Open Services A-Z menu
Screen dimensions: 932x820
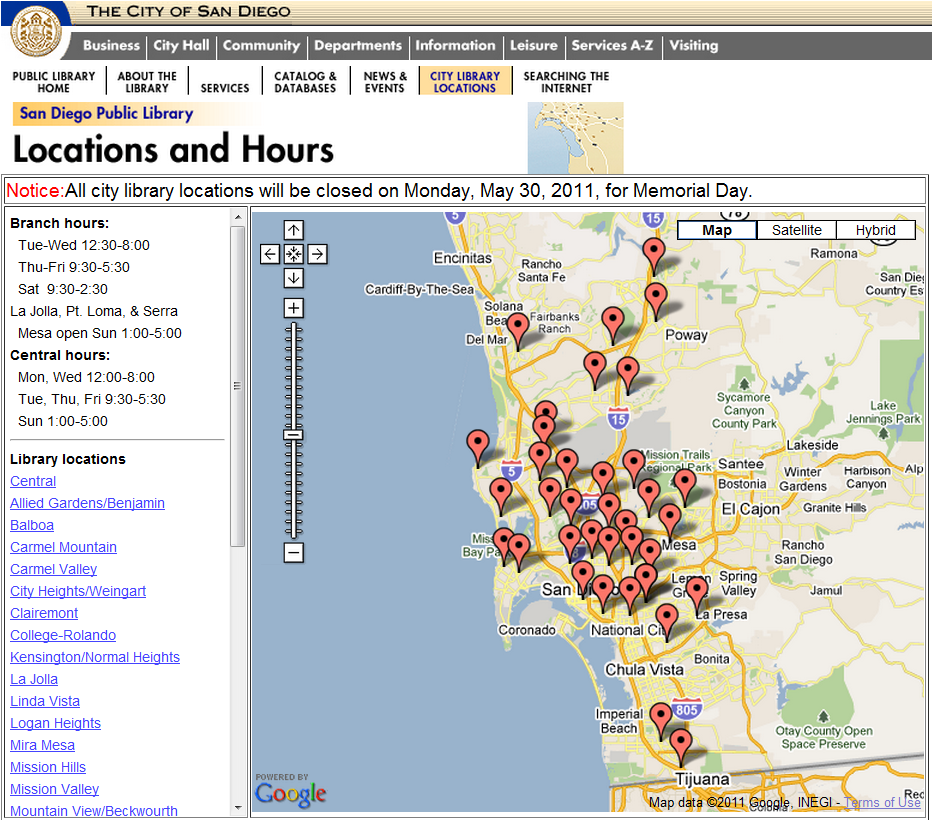612,46
